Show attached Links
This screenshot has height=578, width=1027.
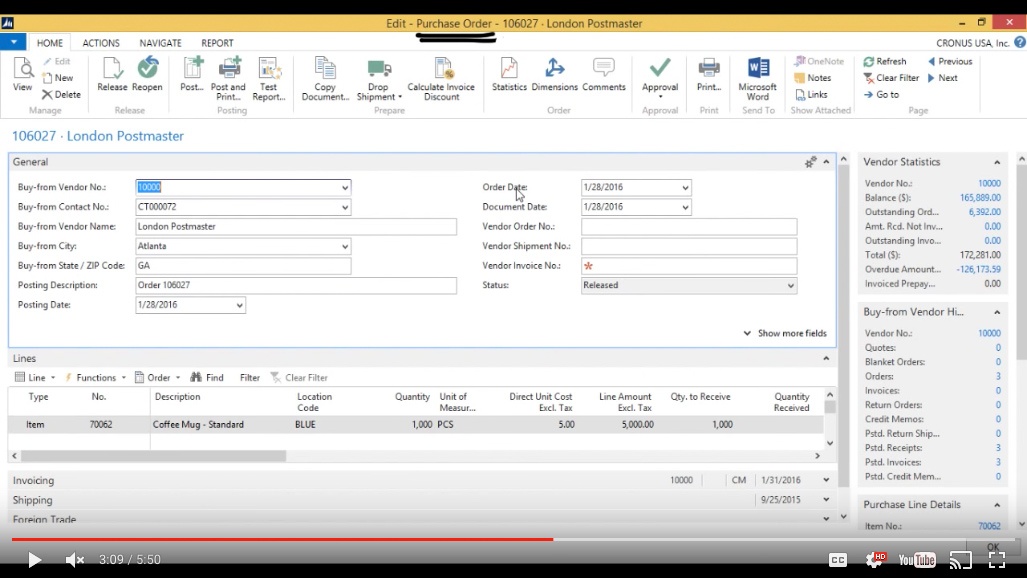tap(812, 94)
